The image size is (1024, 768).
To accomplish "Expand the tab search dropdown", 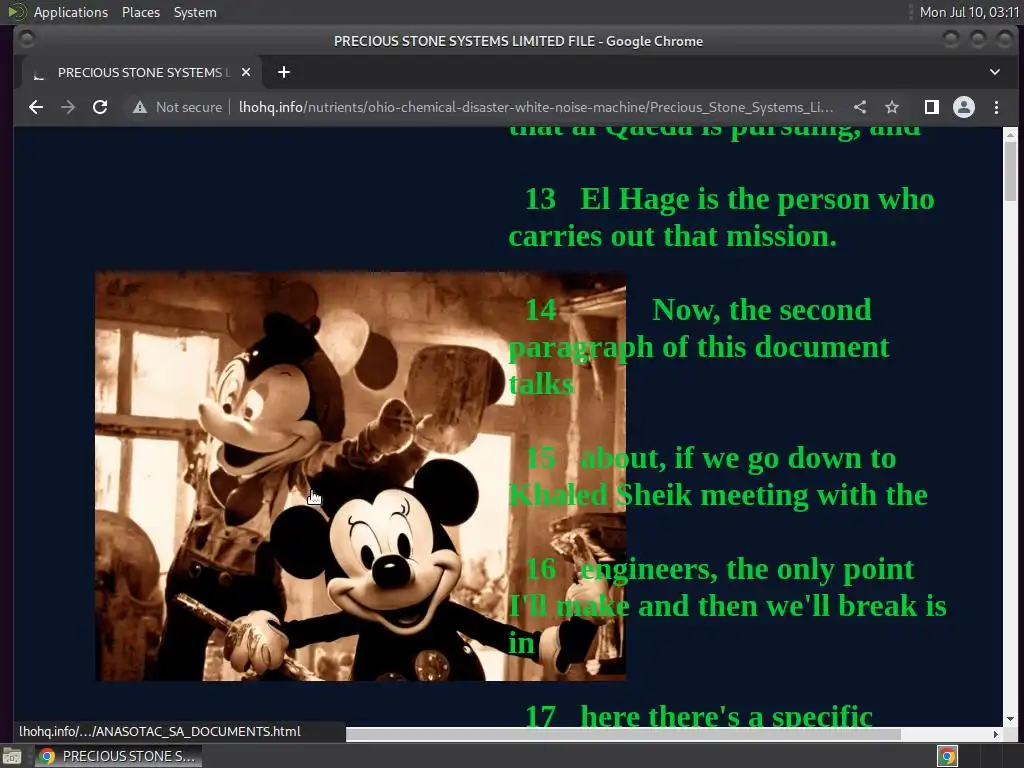I will (995, 72).
